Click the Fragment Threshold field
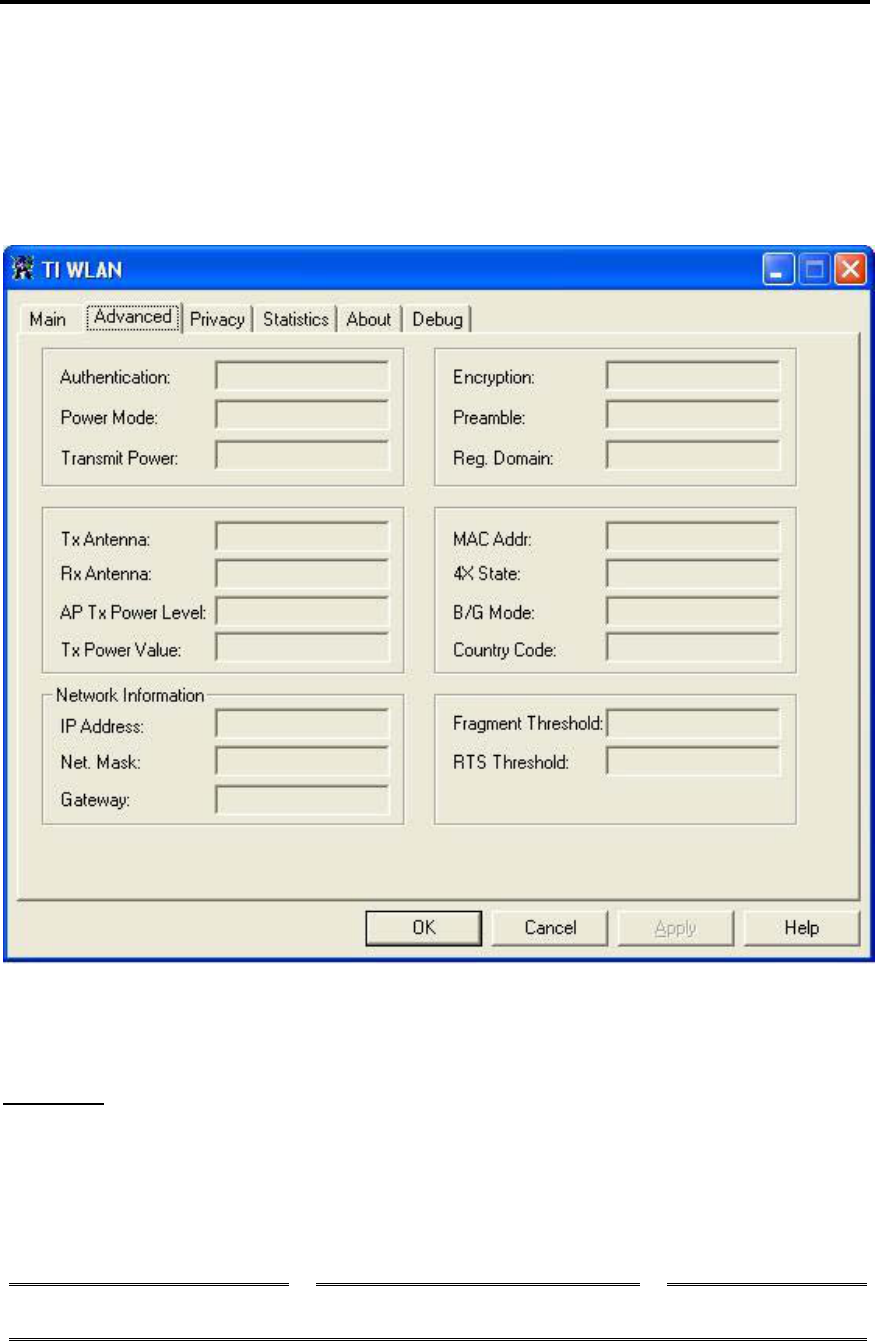 click(693, 724)
